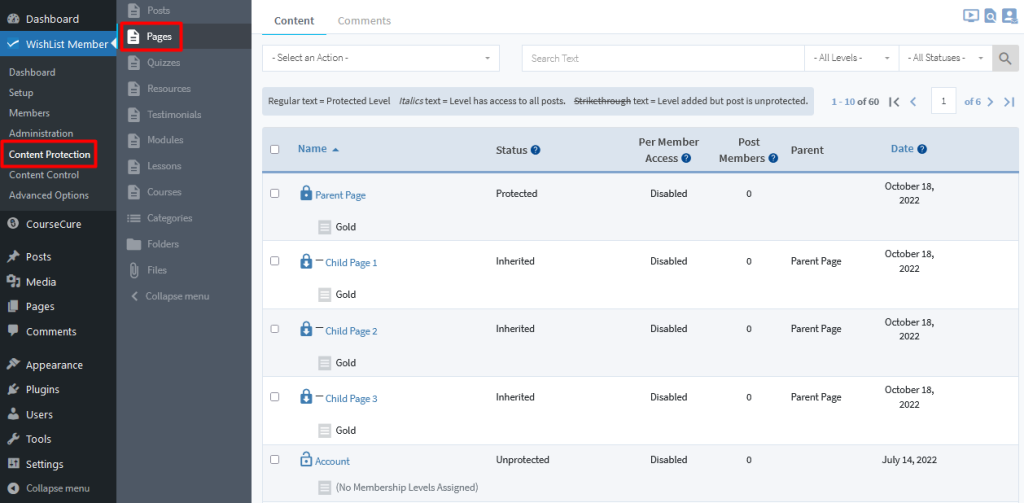Image resolution: width=1024 pixels, height=503 pixels.
Task: Open Advanced Options in WishList Member menu
Action: (x=49, y=195)
